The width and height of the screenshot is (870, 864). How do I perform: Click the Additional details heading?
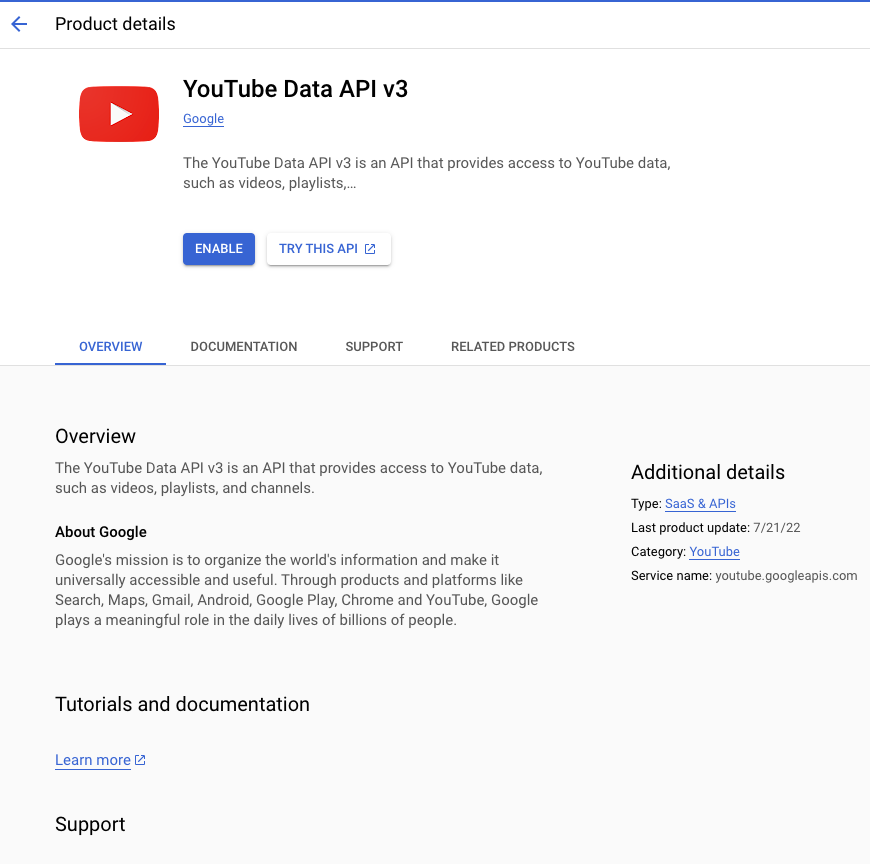[707, 472]
